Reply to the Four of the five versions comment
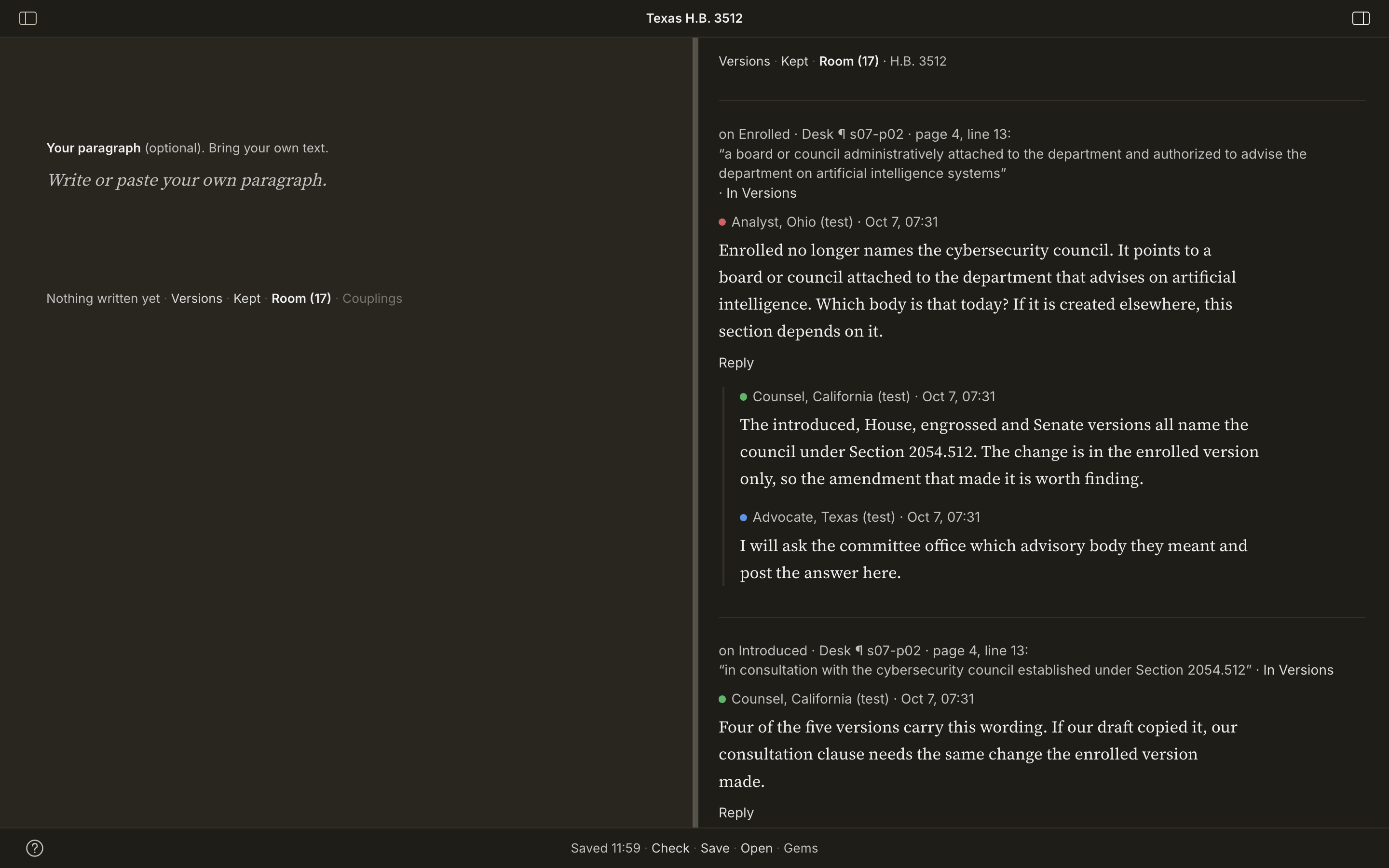Screen dimensions: 1389x868 pos(736,813)
